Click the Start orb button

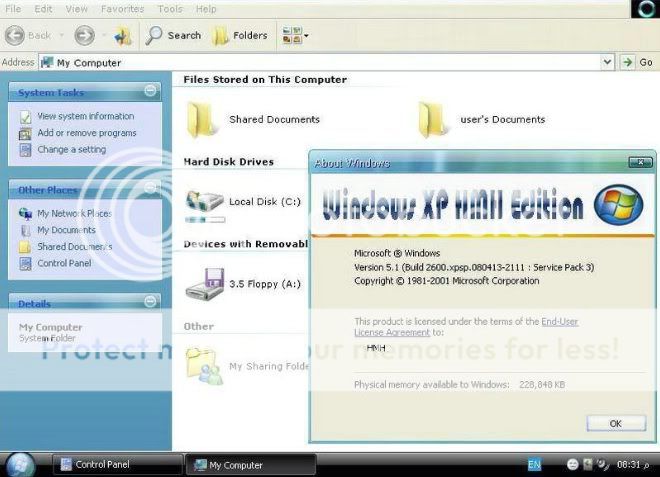[19, 465]
